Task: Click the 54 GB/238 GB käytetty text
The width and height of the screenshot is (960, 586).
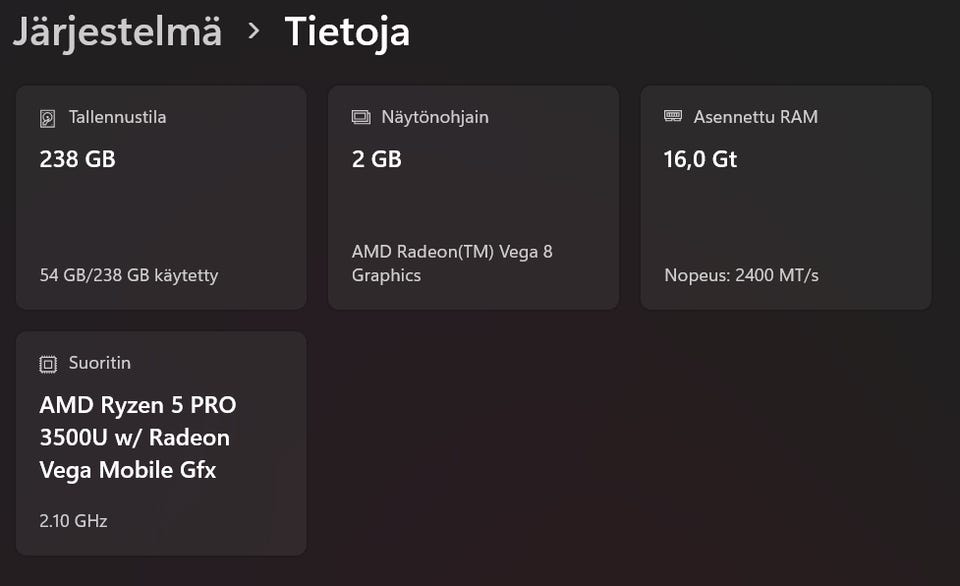Action: point(129,275)
